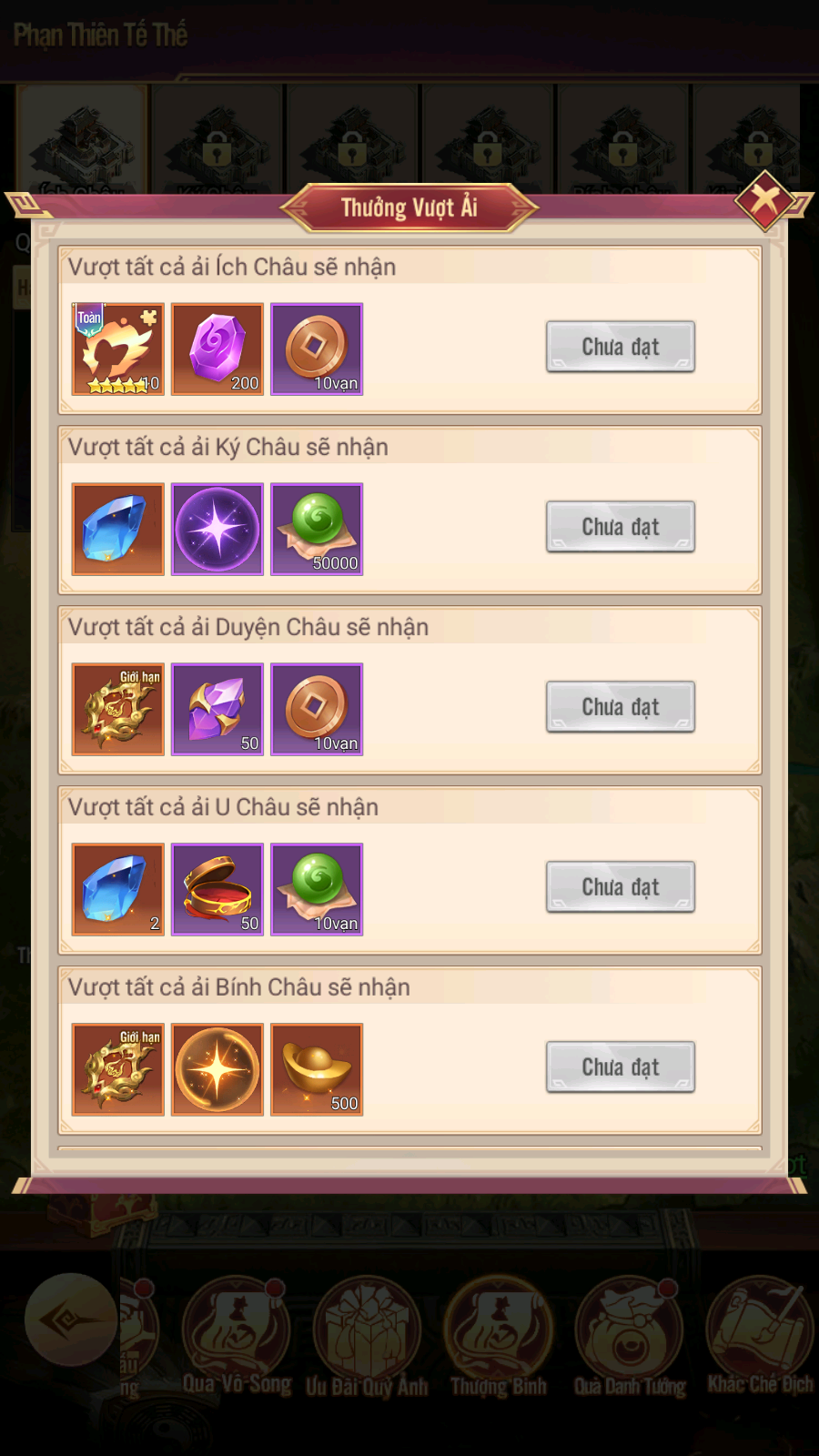Tap the red gold ring 50 reward

pyautogui.click(x=217, y=890)
